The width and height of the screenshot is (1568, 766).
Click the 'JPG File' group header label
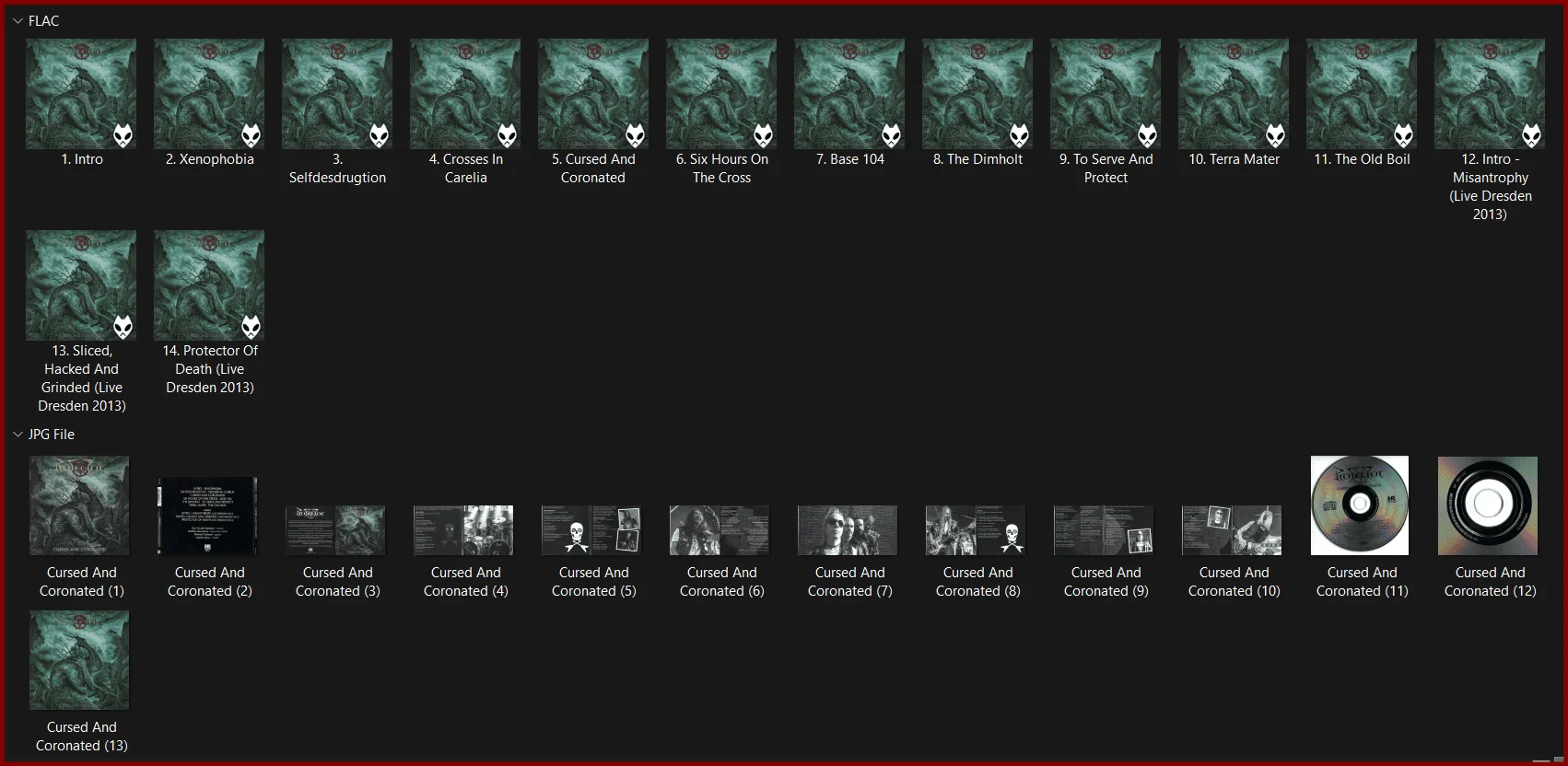[52, 434]
